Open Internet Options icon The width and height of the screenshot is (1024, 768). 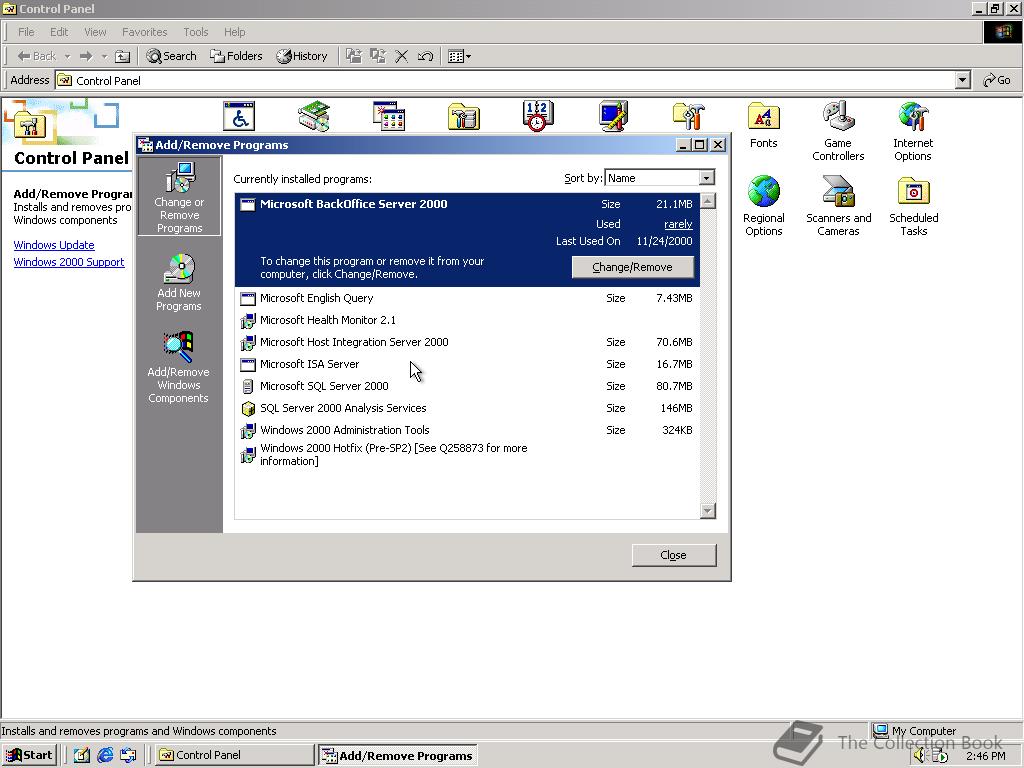pos(913,131)
